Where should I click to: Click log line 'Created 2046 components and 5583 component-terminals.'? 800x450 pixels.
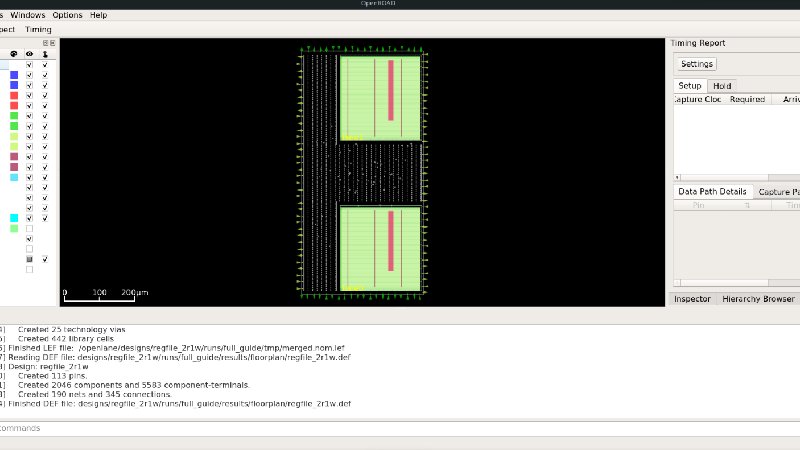[x=134, y=385]
